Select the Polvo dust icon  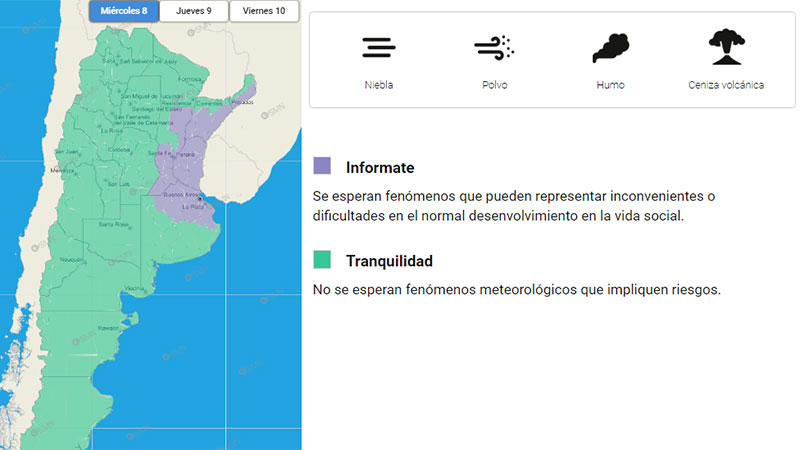coord(494,48)
